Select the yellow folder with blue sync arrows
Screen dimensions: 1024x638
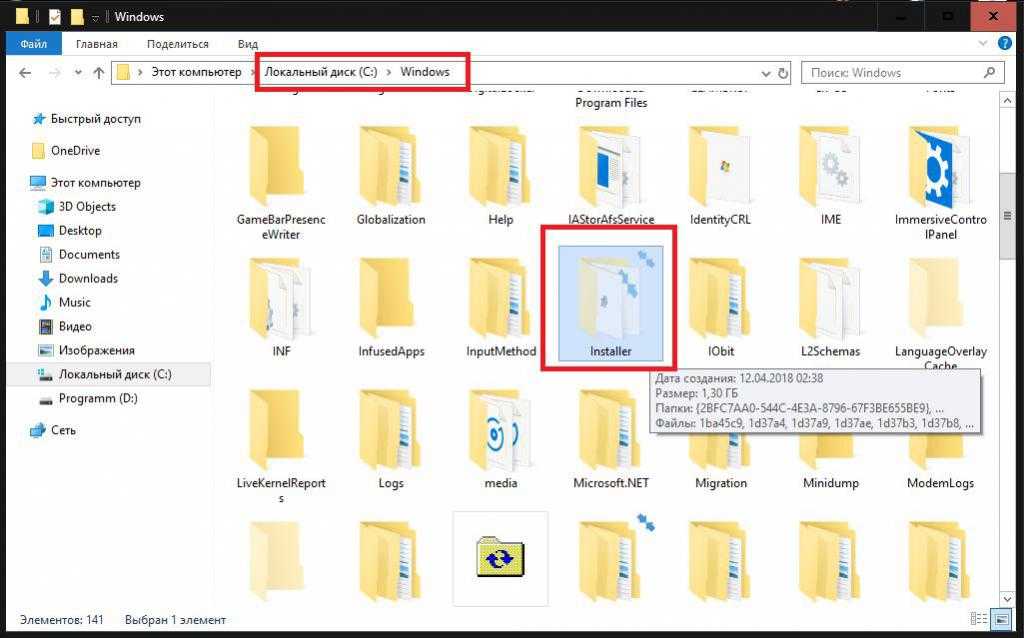pyautogui.click(x=501, y=559)
